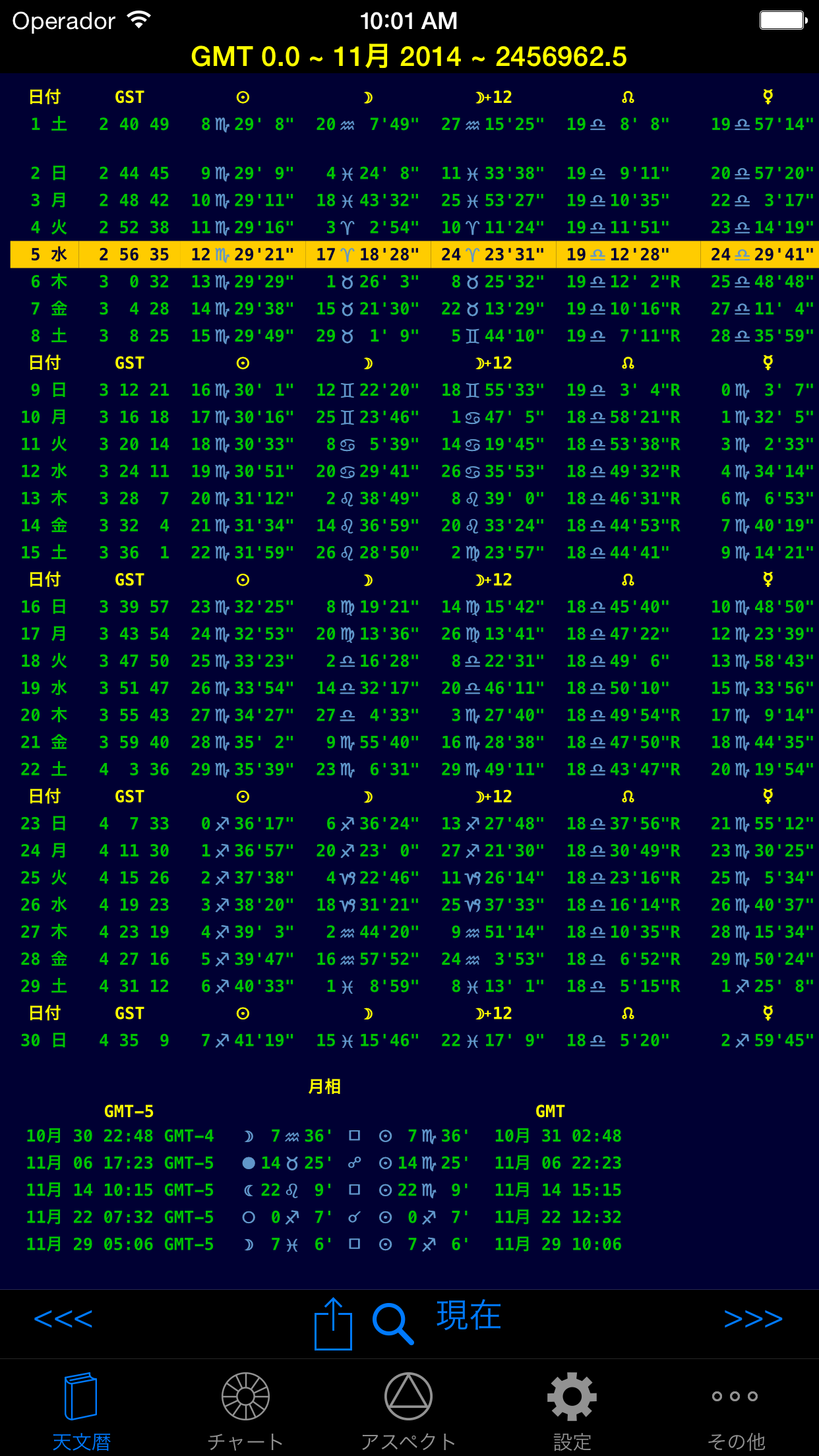Viewport: 819px width, 1456px height.
Task: Tap the magnifying glass search icon
Action: (393, 1323)
